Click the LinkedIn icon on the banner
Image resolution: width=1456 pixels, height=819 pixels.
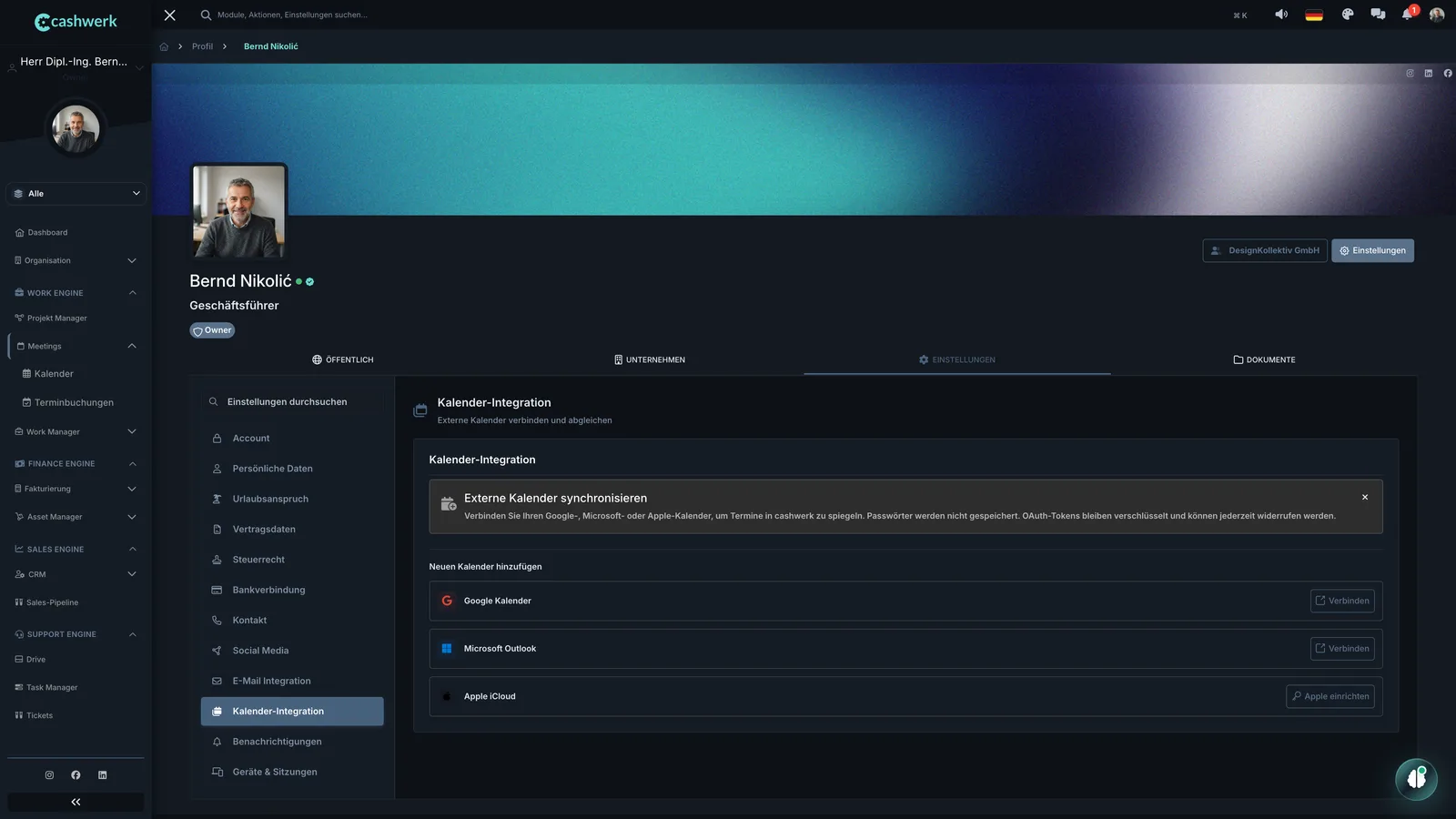[x=1429, y=74]
